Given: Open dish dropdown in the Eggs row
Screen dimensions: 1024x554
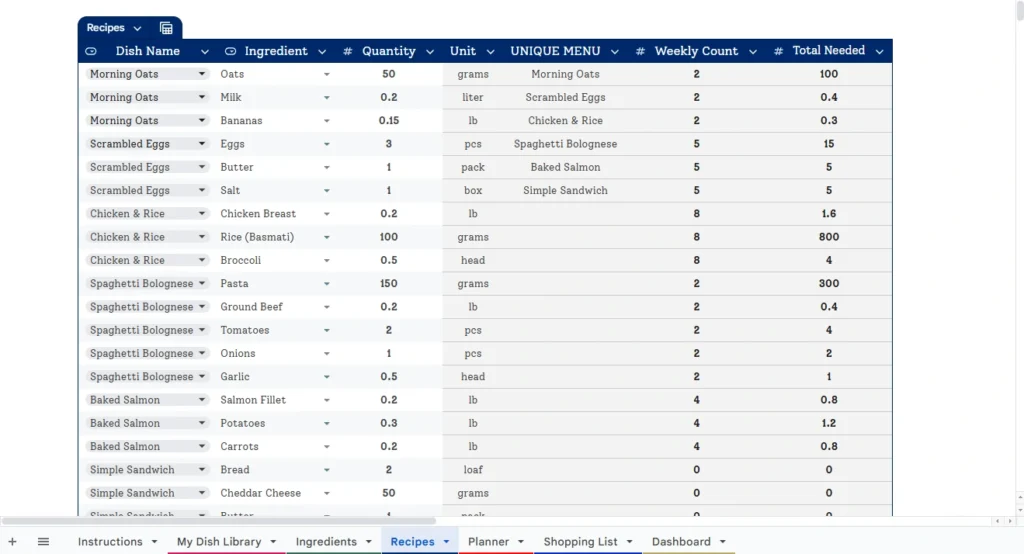Looking at the screenshot, I should (x=202, y=144).
